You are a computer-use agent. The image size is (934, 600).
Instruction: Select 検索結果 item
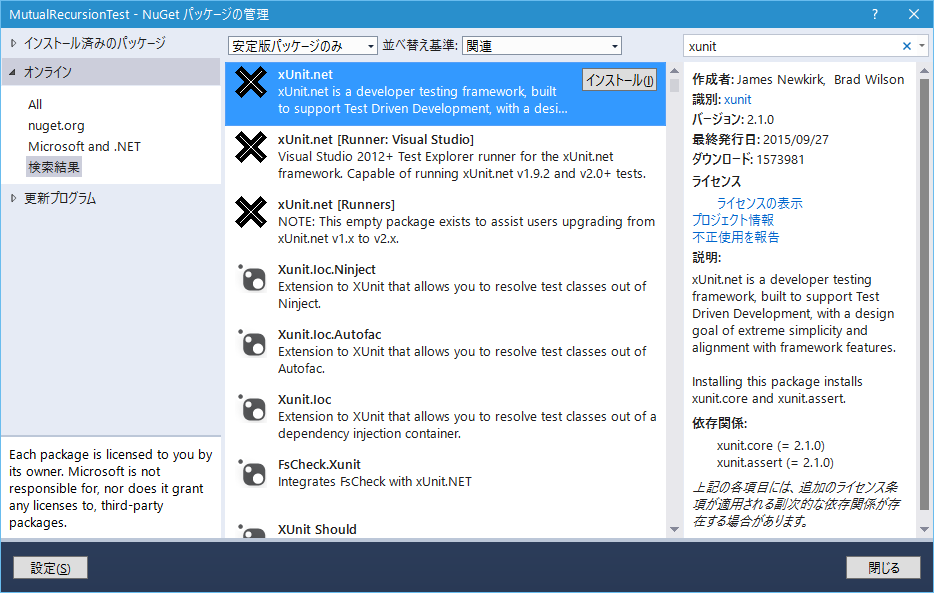54,167
